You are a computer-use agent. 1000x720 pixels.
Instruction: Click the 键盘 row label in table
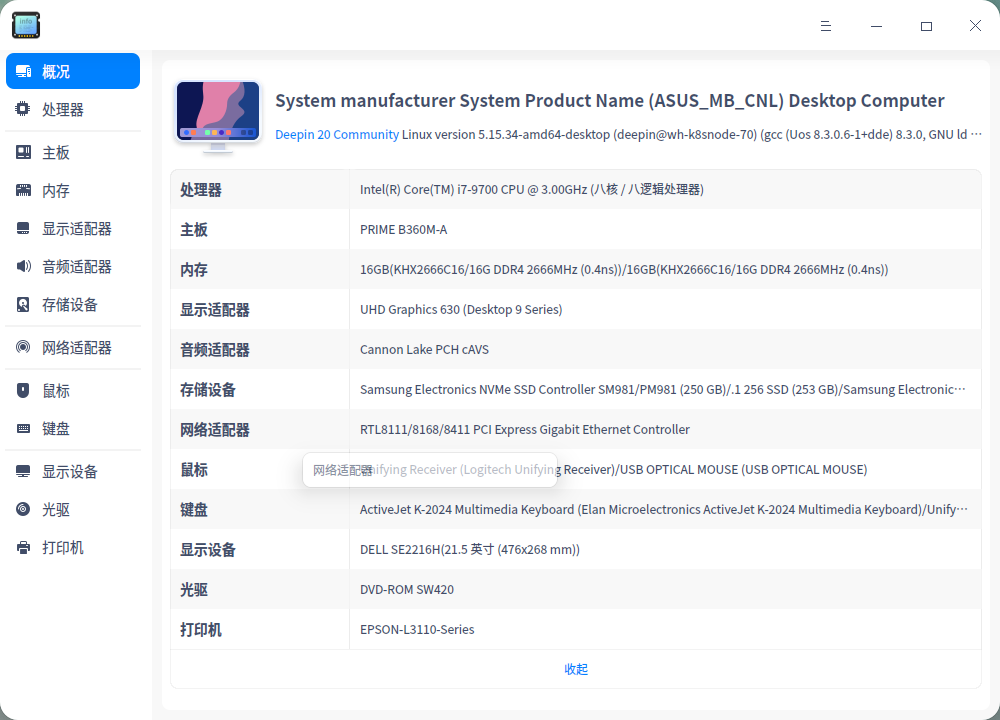194,510
